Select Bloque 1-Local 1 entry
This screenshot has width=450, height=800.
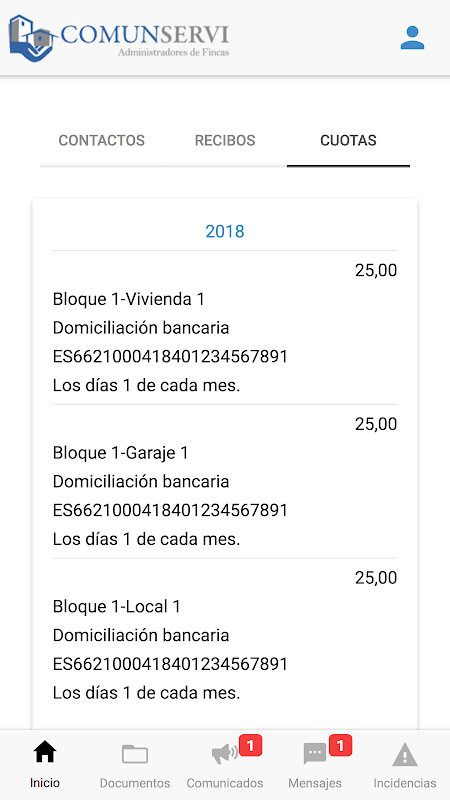225,635
